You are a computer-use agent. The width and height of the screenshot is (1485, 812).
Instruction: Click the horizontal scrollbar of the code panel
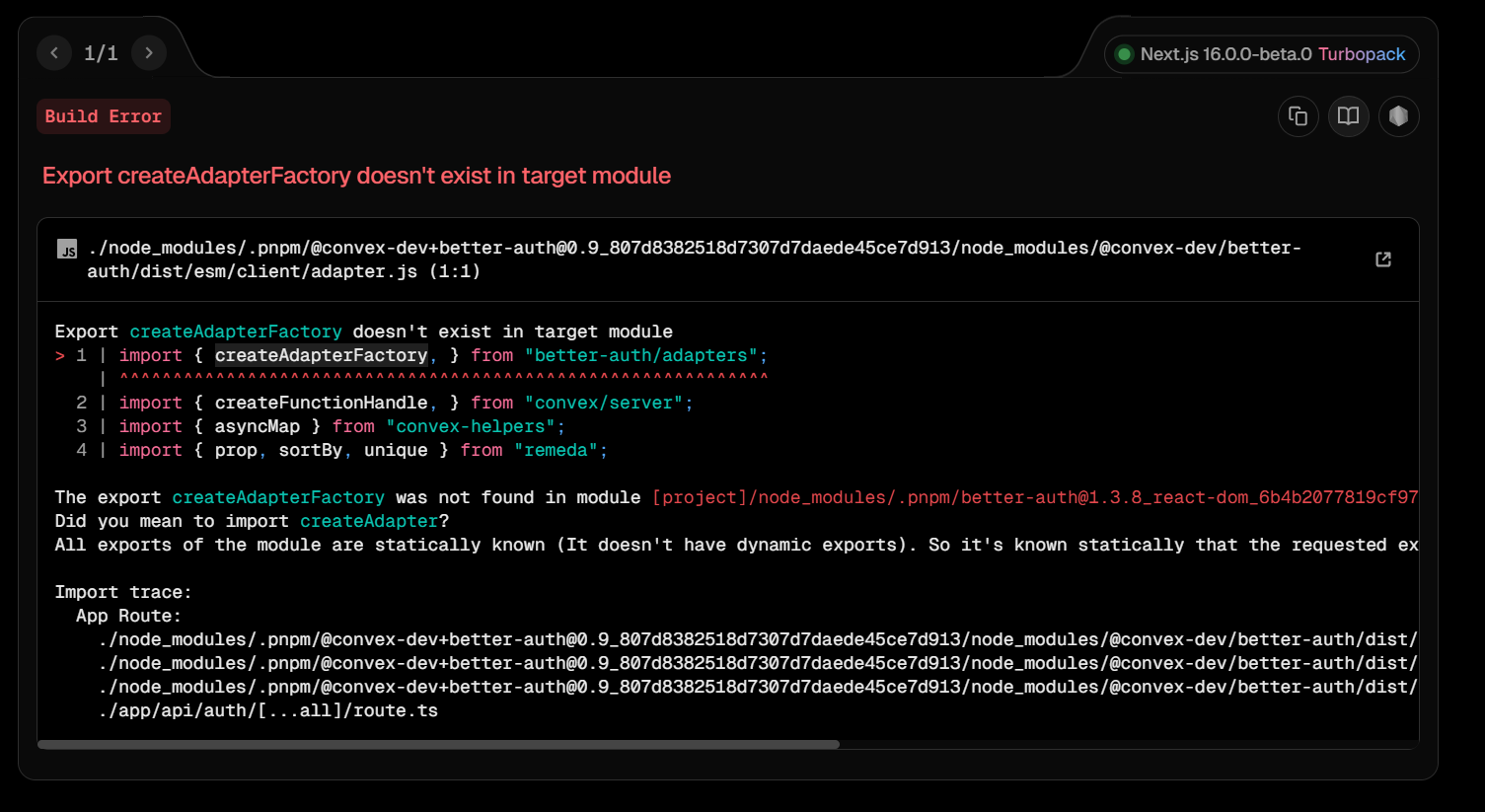pos(438,745)
